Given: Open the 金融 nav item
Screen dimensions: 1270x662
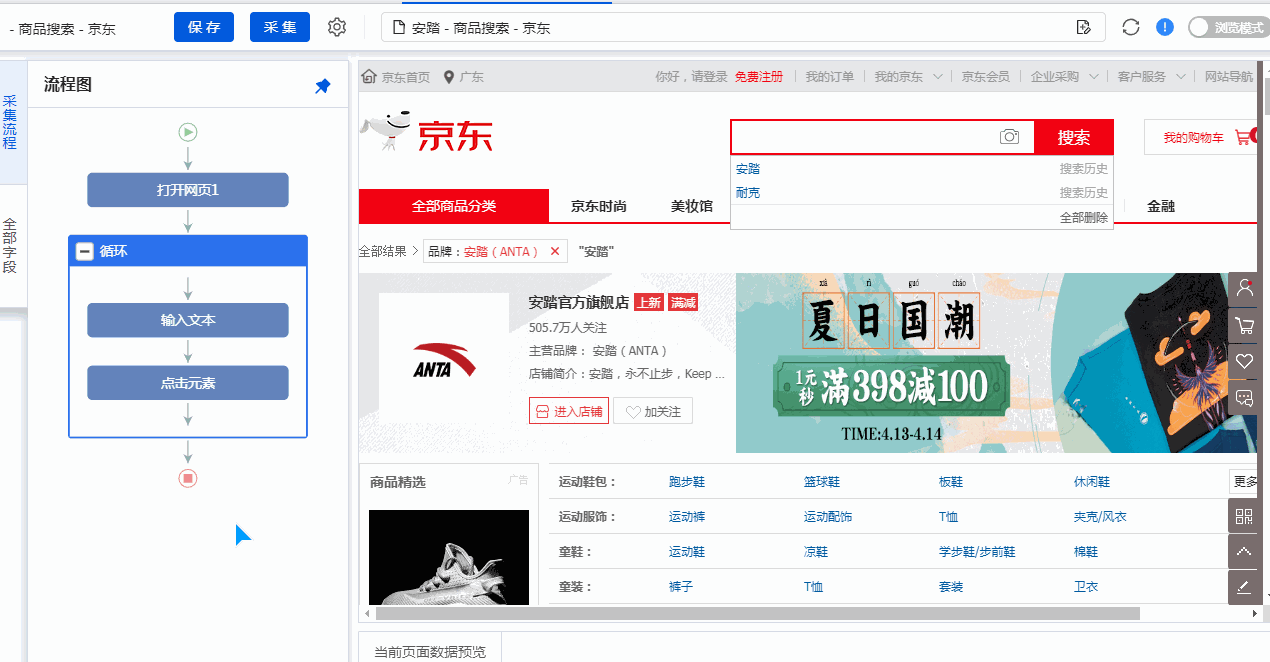Looking at the screenshot, I should point(1161,206).
